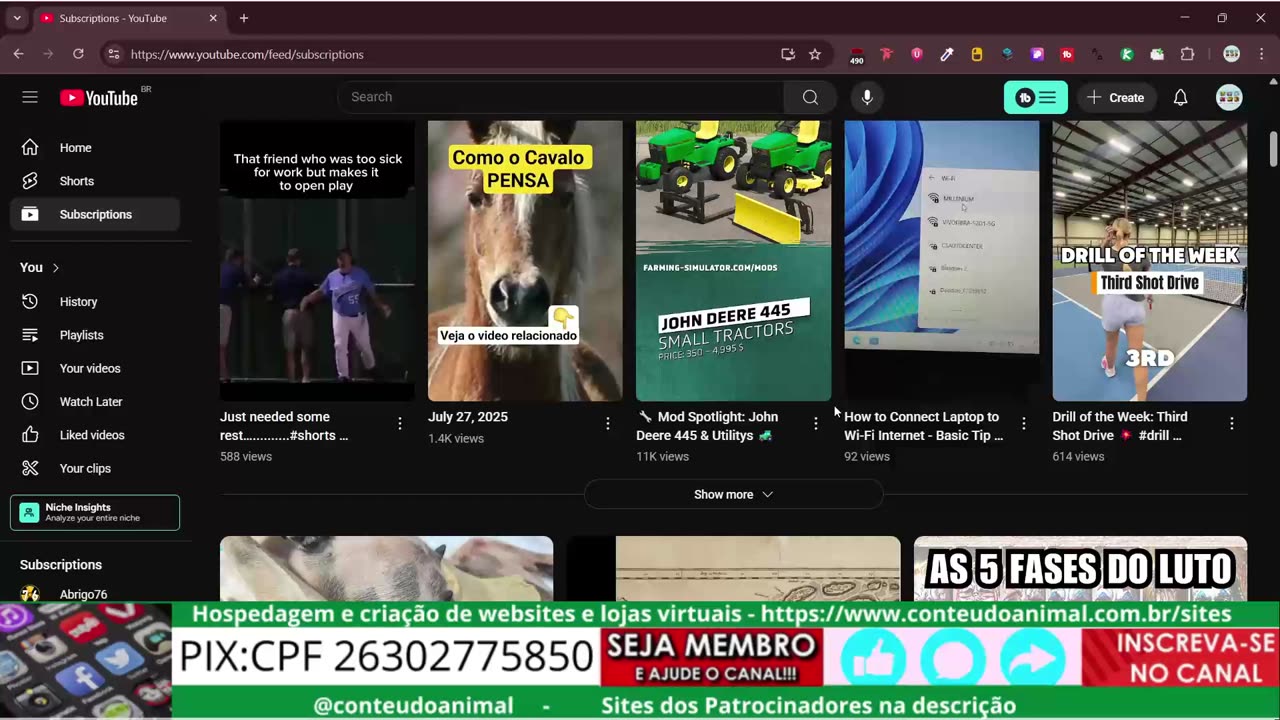1280x720 pixels.
Task: Open the 'AS 5 FASES DO LUTO' video thumbnail
Action: pos(1080,569)
